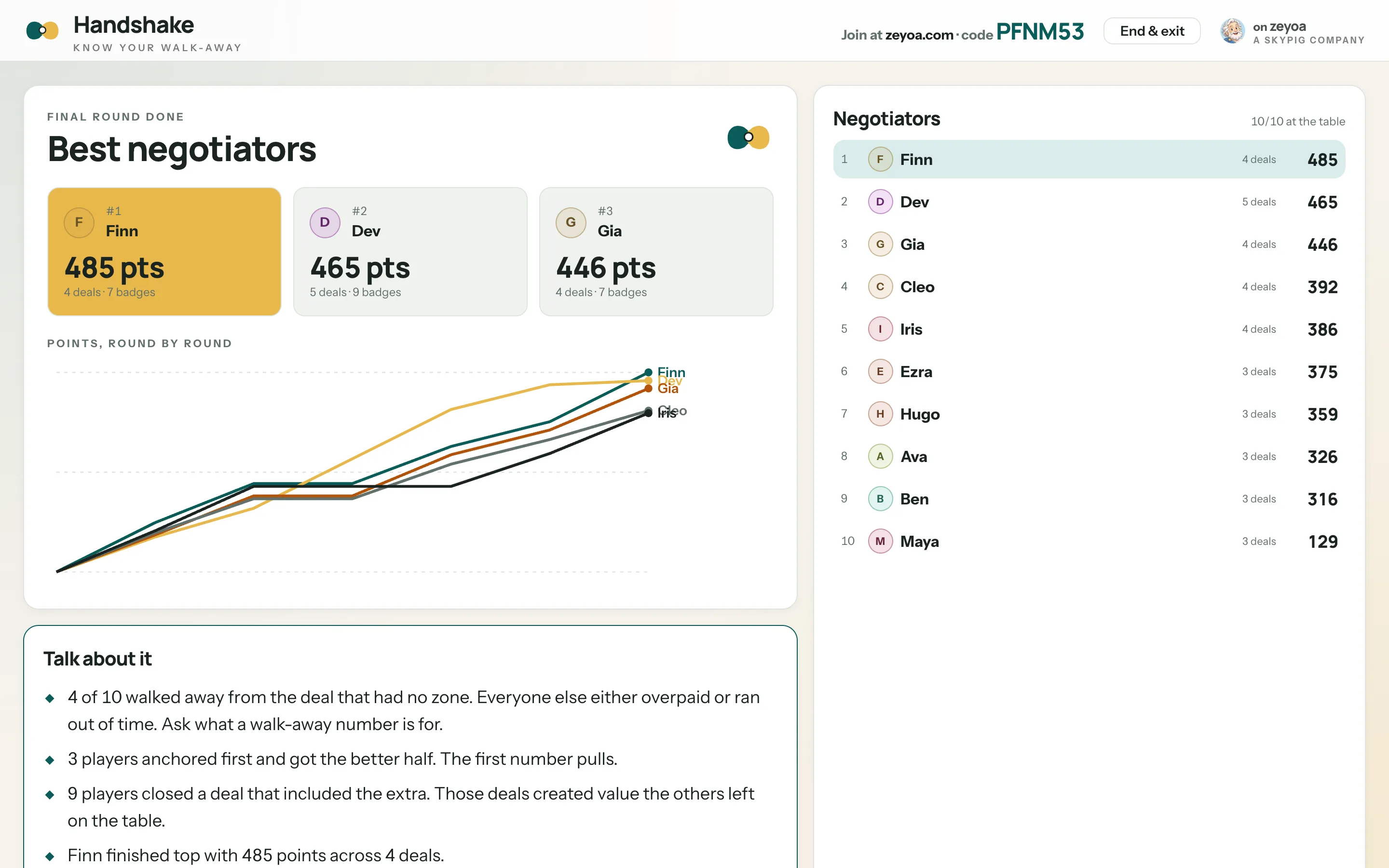Select the PFNM53 join code
This screenshot has width=1389, height=868.
point(1039,31)
